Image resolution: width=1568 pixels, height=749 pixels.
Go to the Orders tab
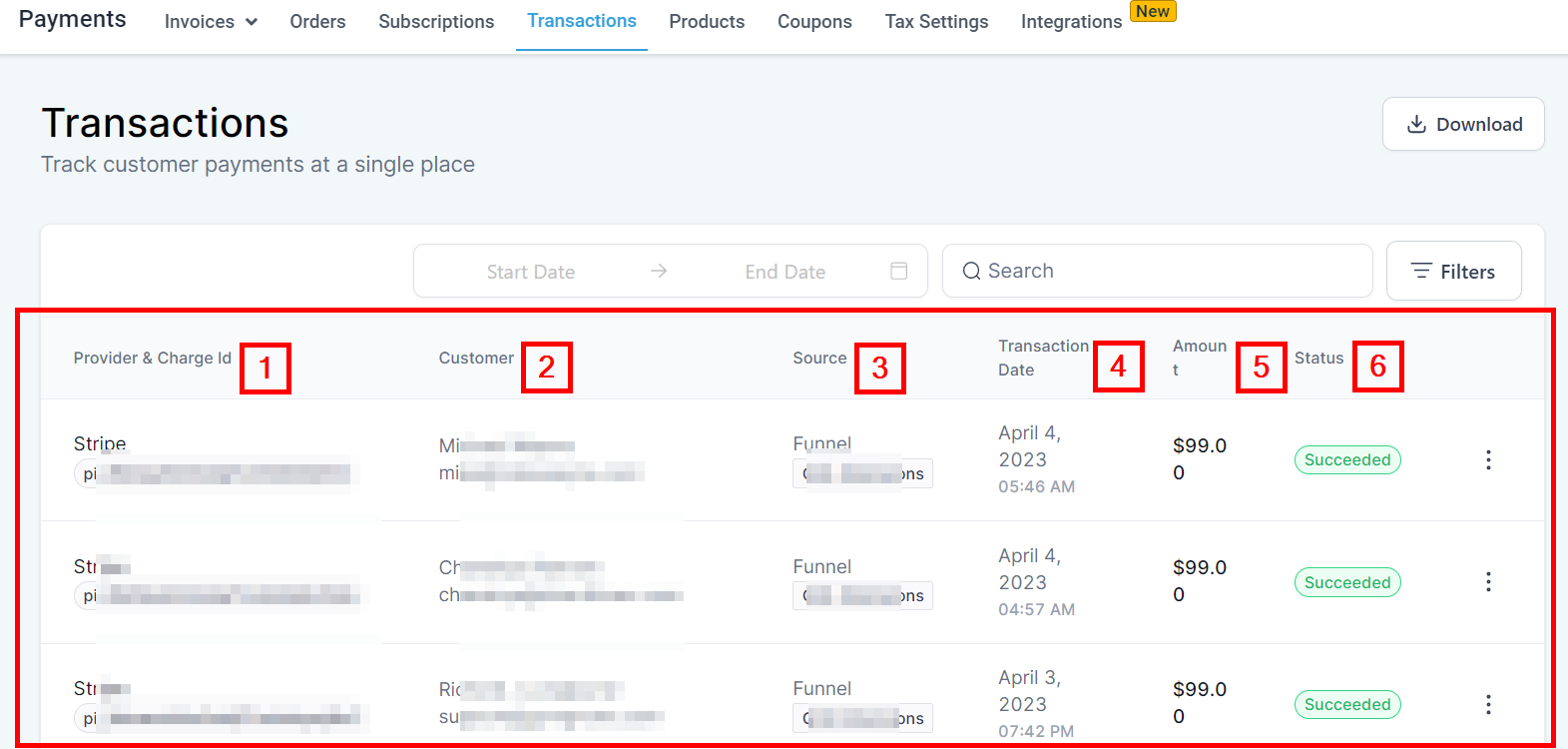click(317, 22)
